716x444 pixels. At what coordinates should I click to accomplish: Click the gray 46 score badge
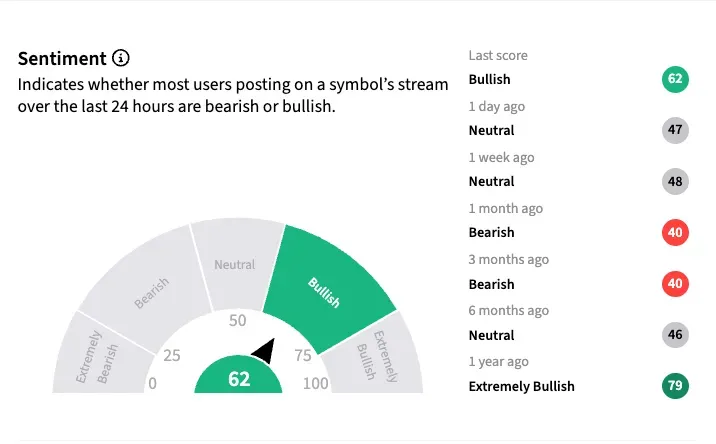675,335
